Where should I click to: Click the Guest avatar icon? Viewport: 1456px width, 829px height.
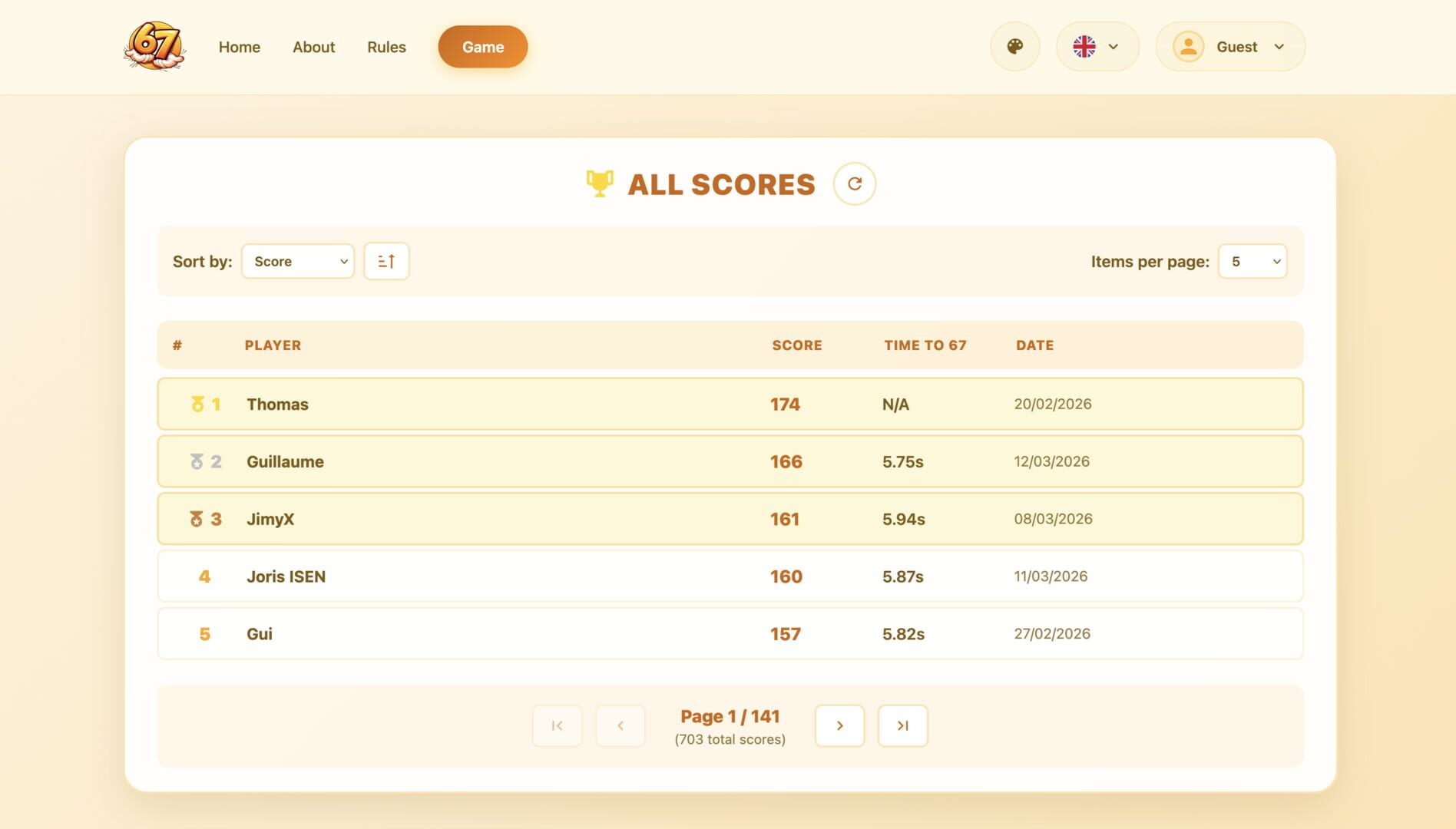(x=1187, y=47)
